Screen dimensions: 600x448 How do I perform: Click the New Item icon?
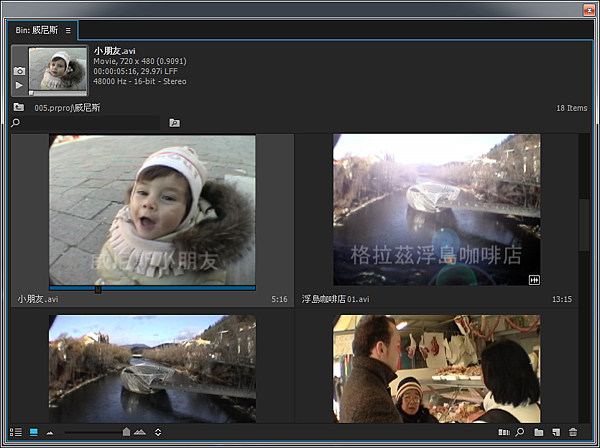pos(556,432)
